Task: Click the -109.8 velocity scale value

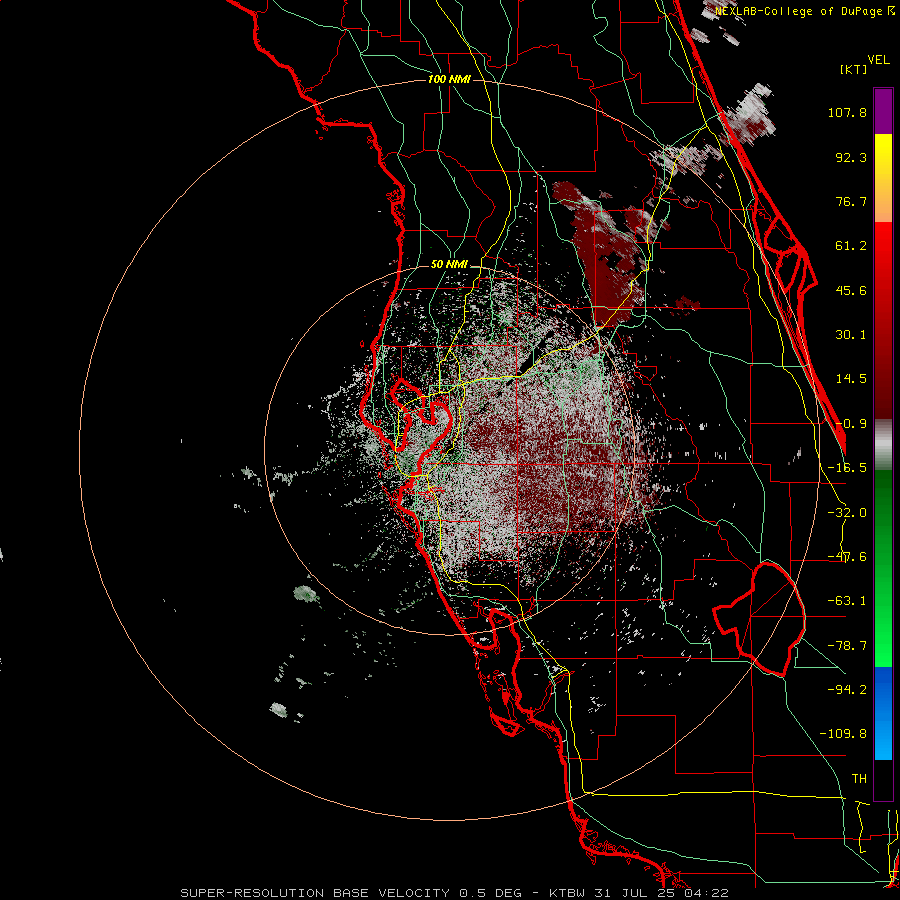Action: (x=843, y=734)
